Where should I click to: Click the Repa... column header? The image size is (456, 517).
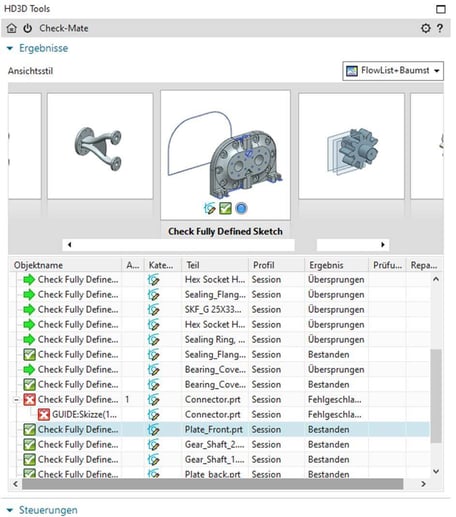tap(424, 265)
